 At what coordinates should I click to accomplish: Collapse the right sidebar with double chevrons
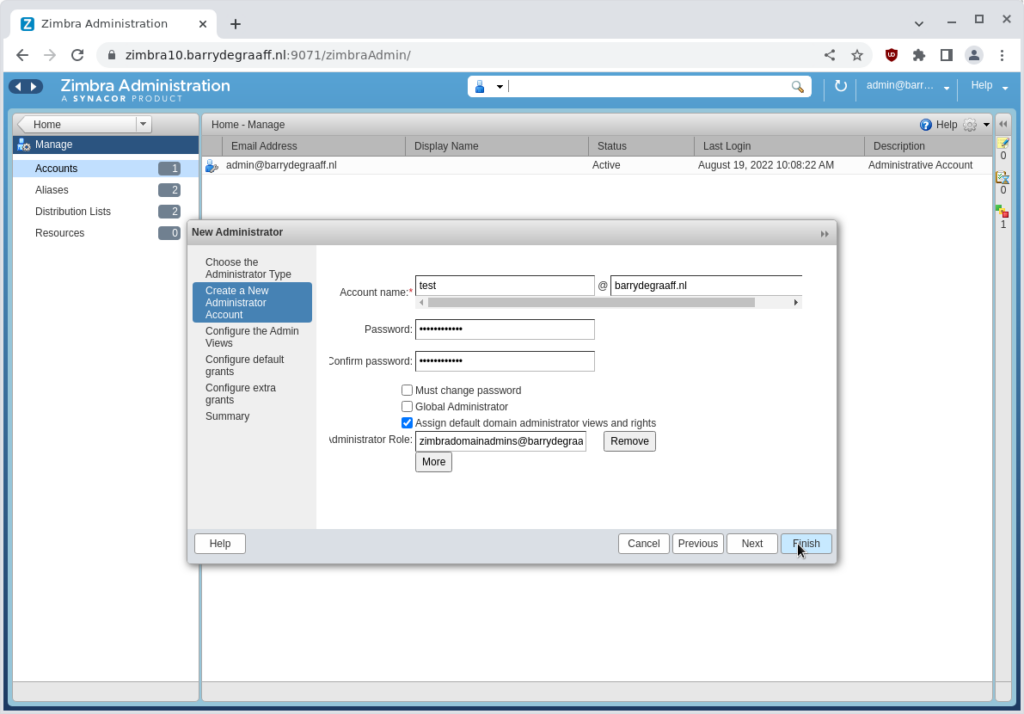tap(1002, 123)
